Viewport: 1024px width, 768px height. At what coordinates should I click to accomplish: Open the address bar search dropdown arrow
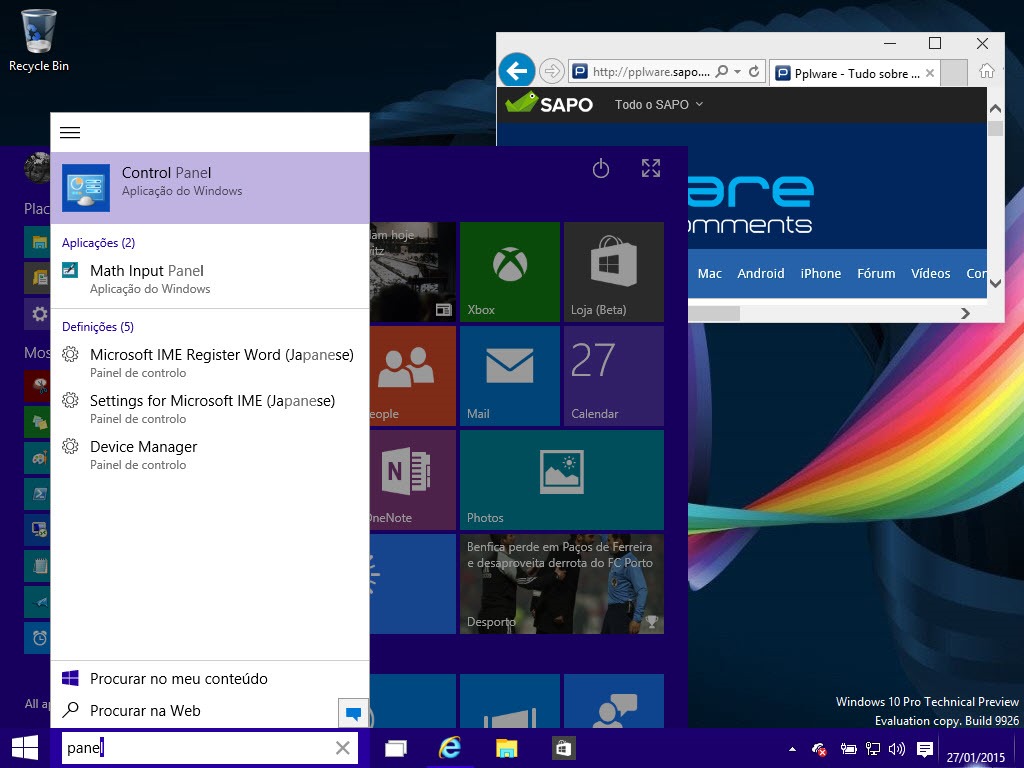tap(737, 71)
